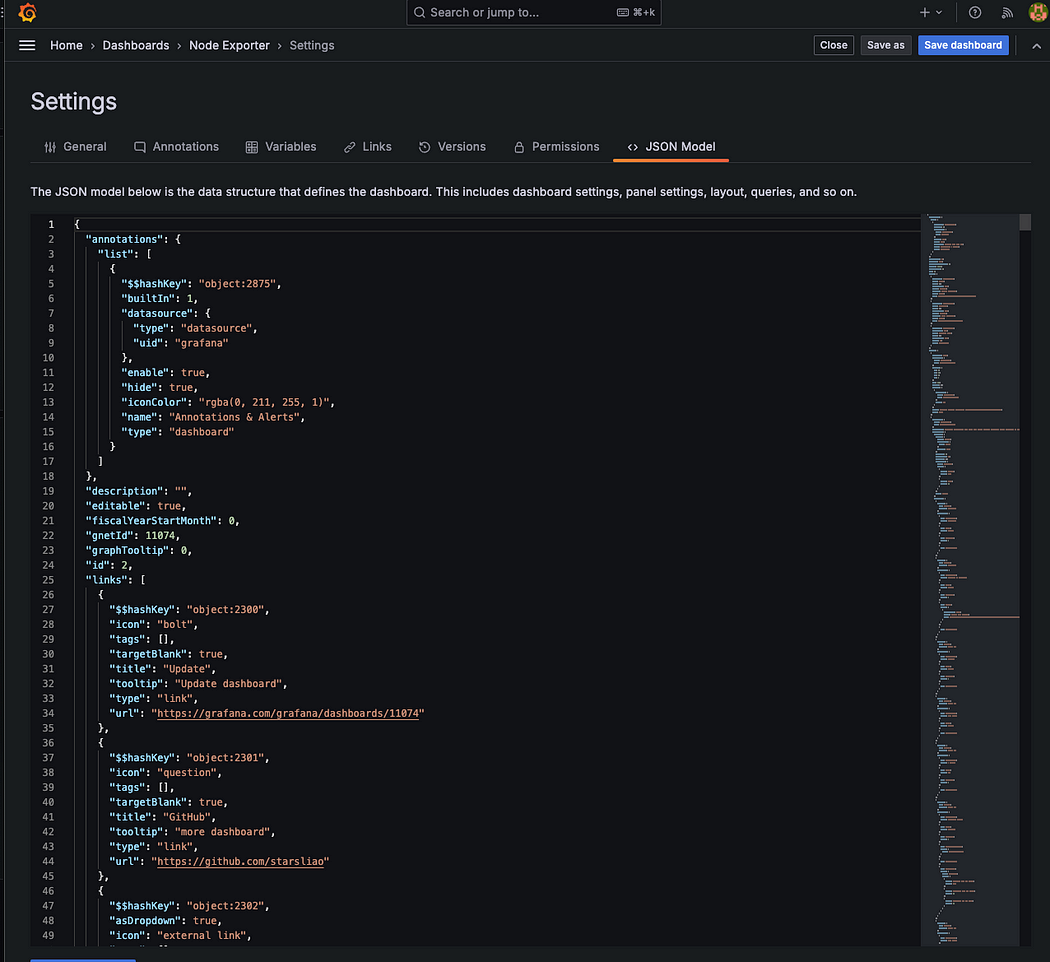Click the plus icon to add new
The width and height of the screenshot is (1050, 962).
click(x=925, y=13)
